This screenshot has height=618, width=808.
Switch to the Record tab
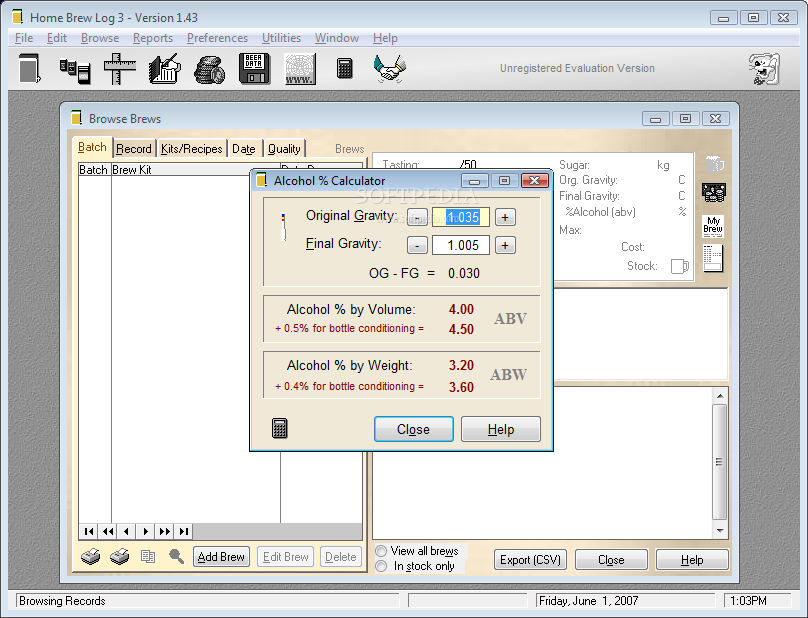(x=133, y=149)
